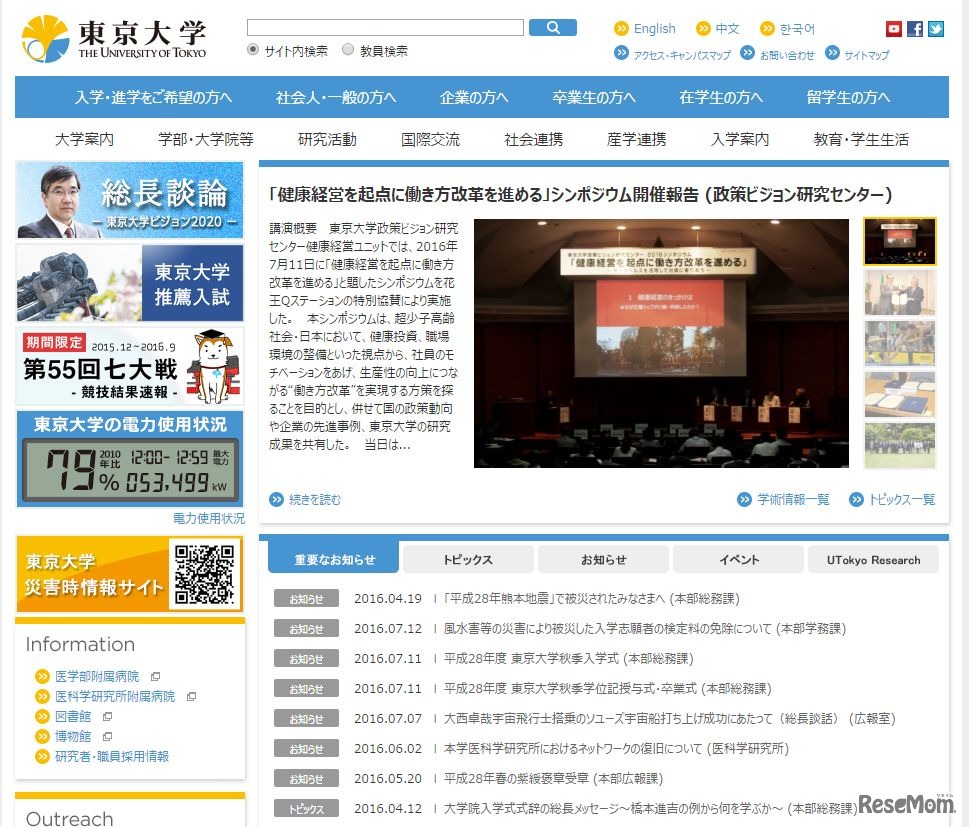The height and width of the screenshot is (827, 969).
Task: Switch to the お知らせ tab
Action: tap(603, 559)
